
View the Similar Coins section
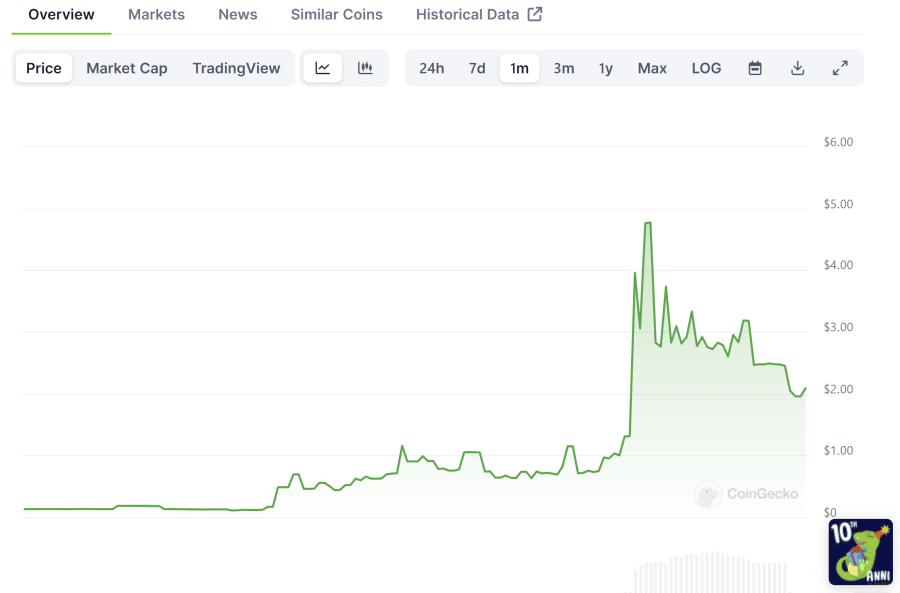coord(336,14)
